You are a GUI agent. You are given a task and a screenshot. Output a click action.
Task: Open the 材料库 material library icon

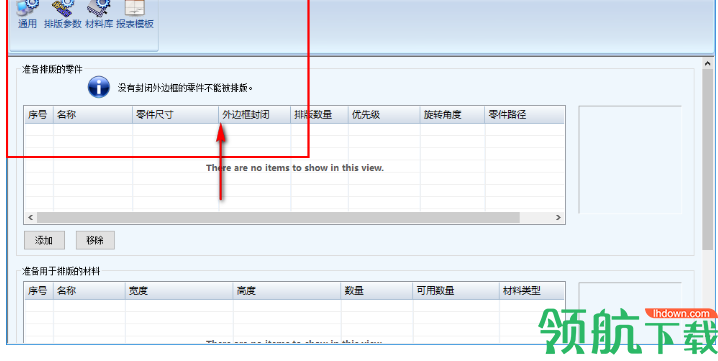click(x=98, y=15)
